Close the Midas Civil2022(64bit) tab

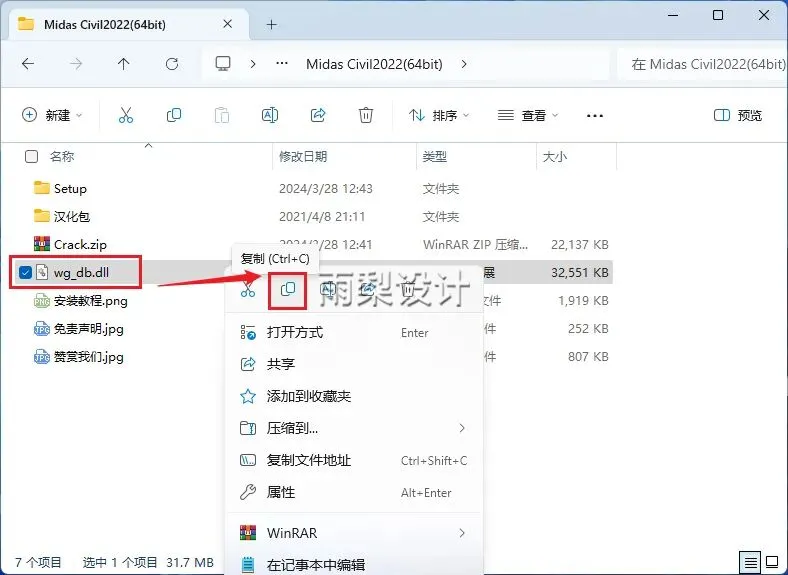click(x=228, y=24)
